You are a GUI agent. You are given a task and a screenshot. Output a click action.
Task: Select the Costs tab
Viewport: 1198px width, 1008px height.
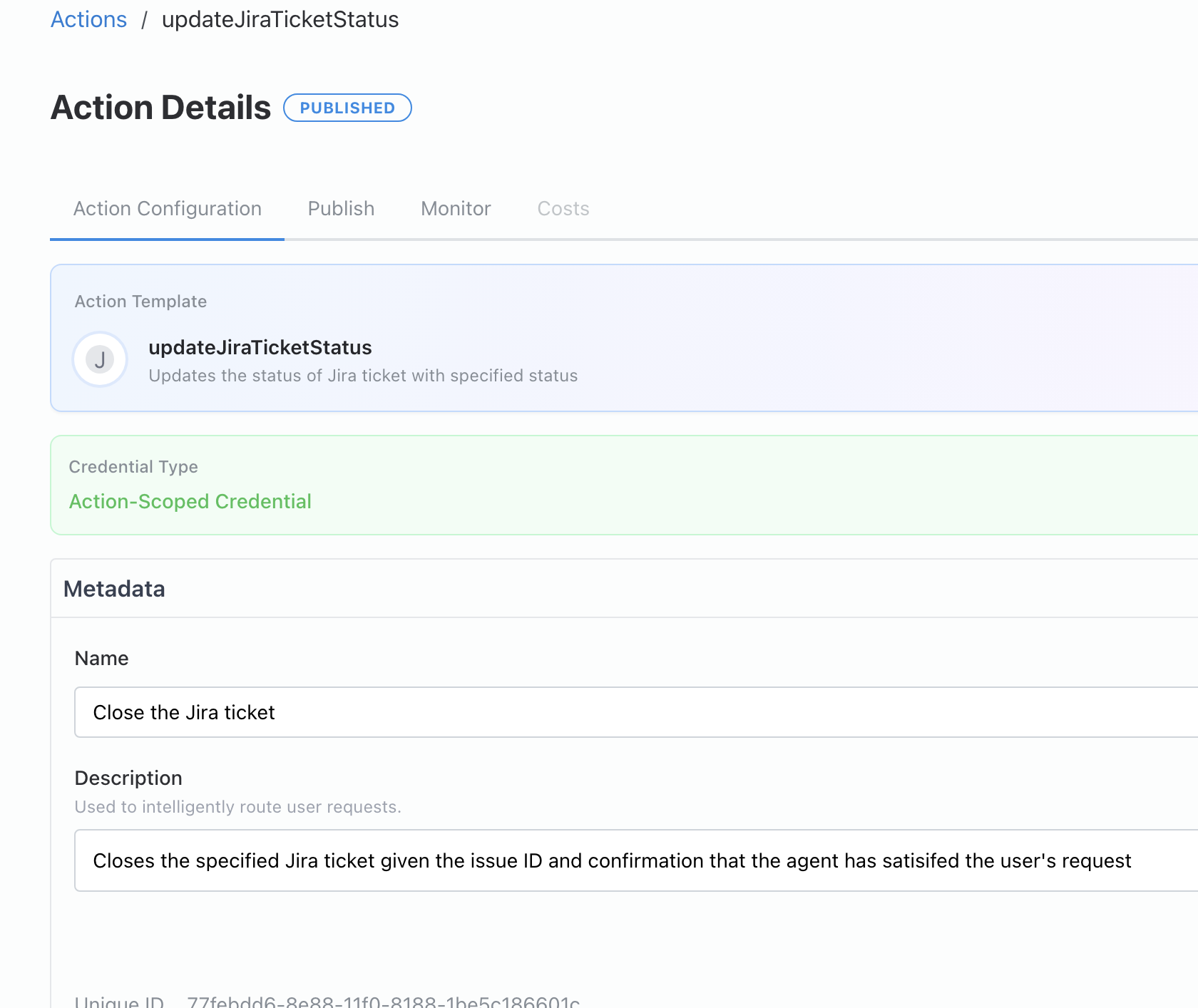563,208
